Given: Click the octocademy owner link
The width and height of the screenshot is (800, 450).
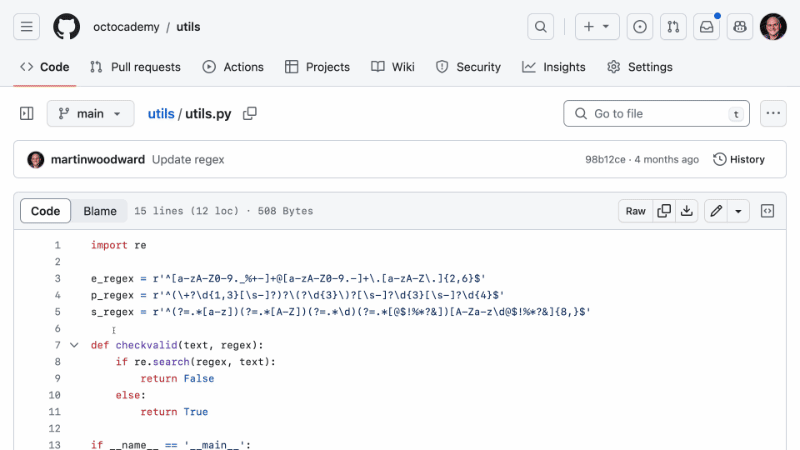Looking at the screenshot, I should (126, 27).
